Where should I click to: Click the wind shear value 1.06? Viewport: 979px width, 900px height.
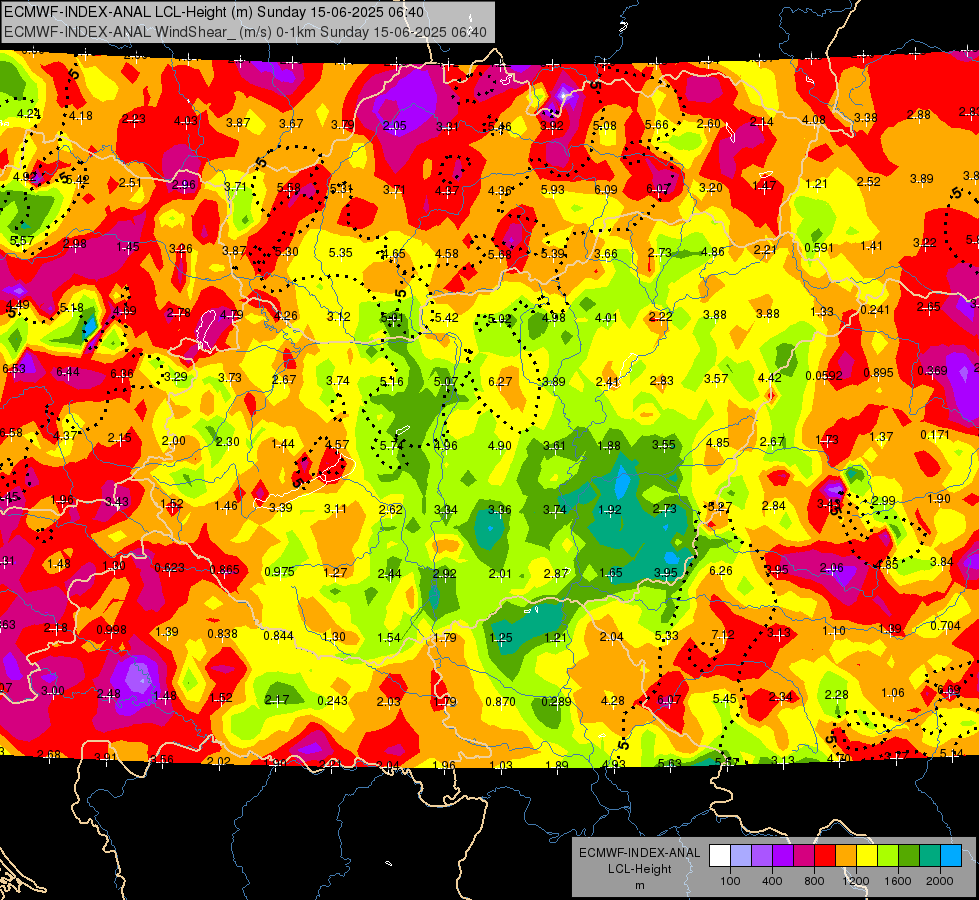click(893, 693)
